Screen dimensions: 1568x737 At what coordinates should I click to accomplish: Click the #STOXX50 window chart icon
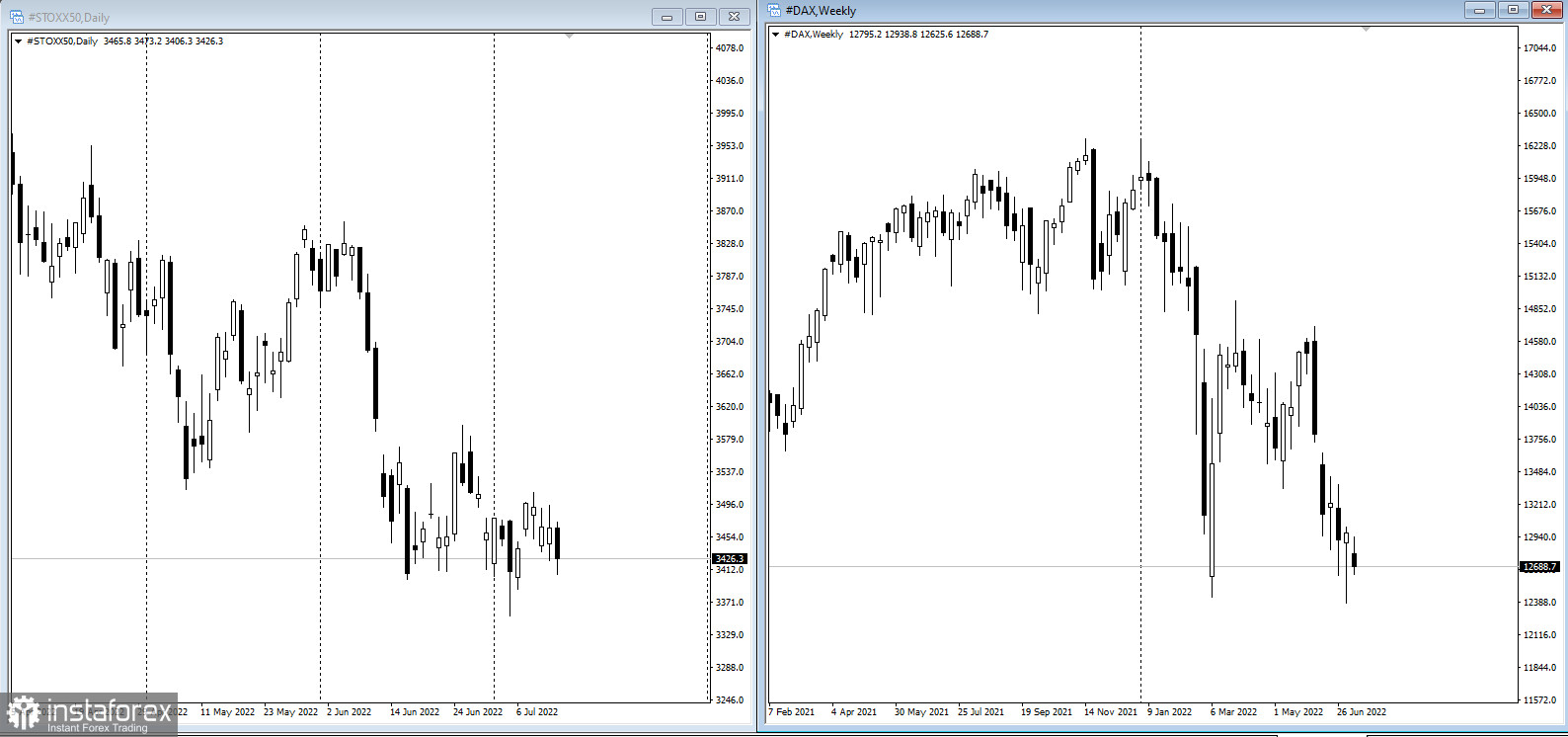click(16, 17)
